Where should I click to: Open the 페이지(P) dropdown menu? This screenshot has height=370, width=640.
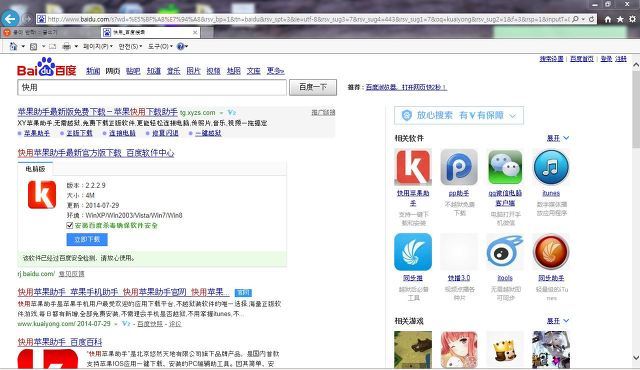(x=98, y=47)
